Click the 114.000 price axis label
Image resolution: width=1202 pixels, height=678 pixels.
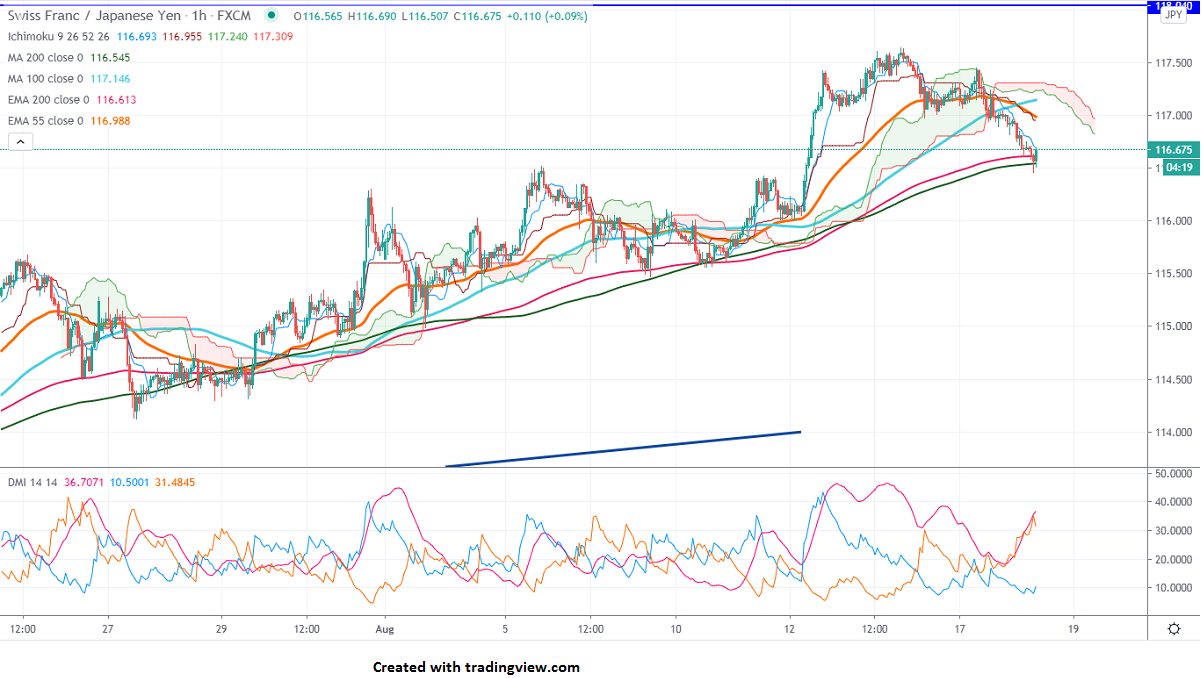coord(1172,432)
